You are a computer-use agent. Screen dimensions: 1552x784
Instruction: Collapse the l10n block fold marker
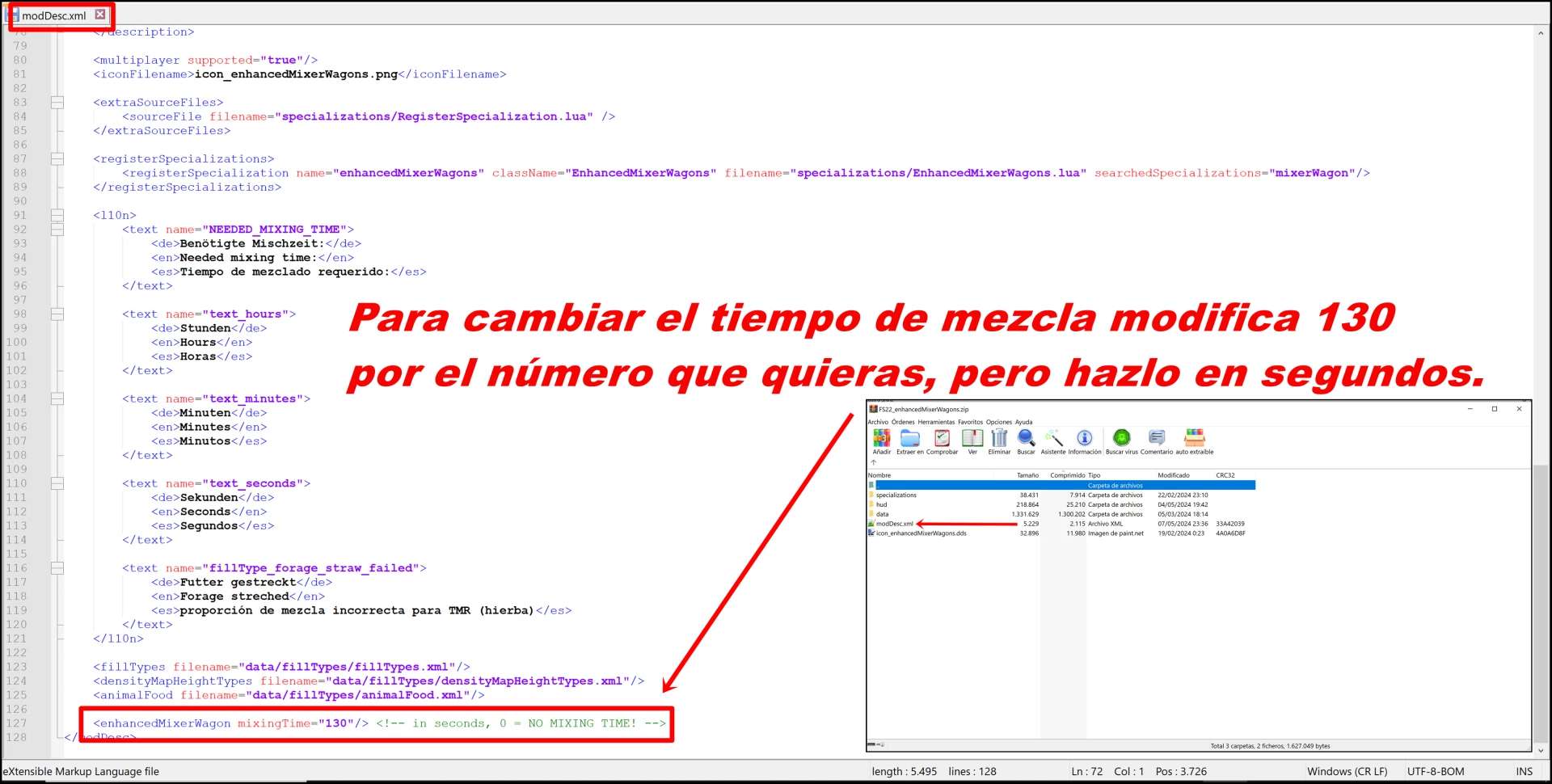point(57,216)
